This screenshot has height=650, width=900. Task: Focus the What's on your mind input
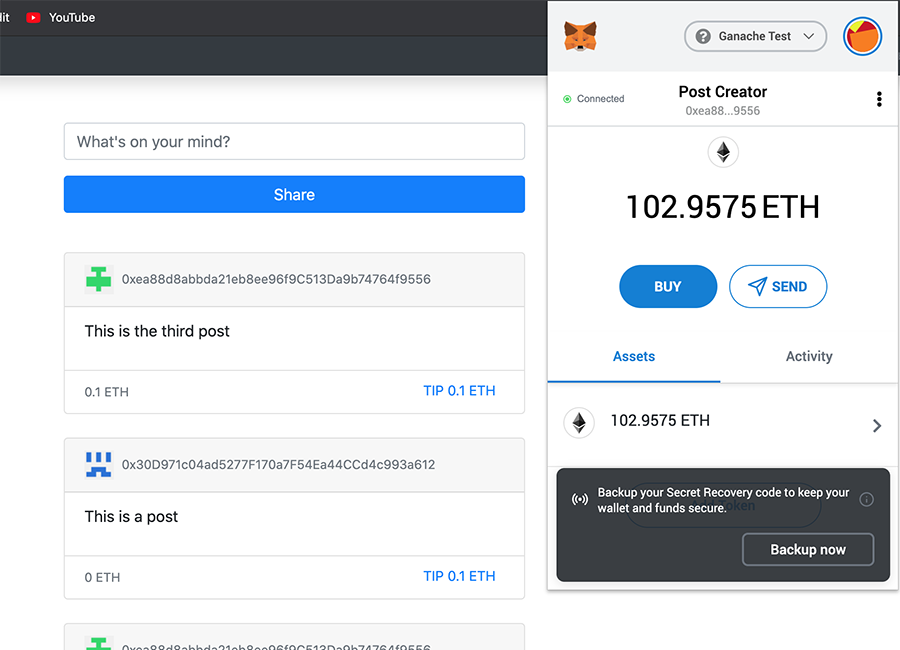pyautogui.click(x=294, y=141)
